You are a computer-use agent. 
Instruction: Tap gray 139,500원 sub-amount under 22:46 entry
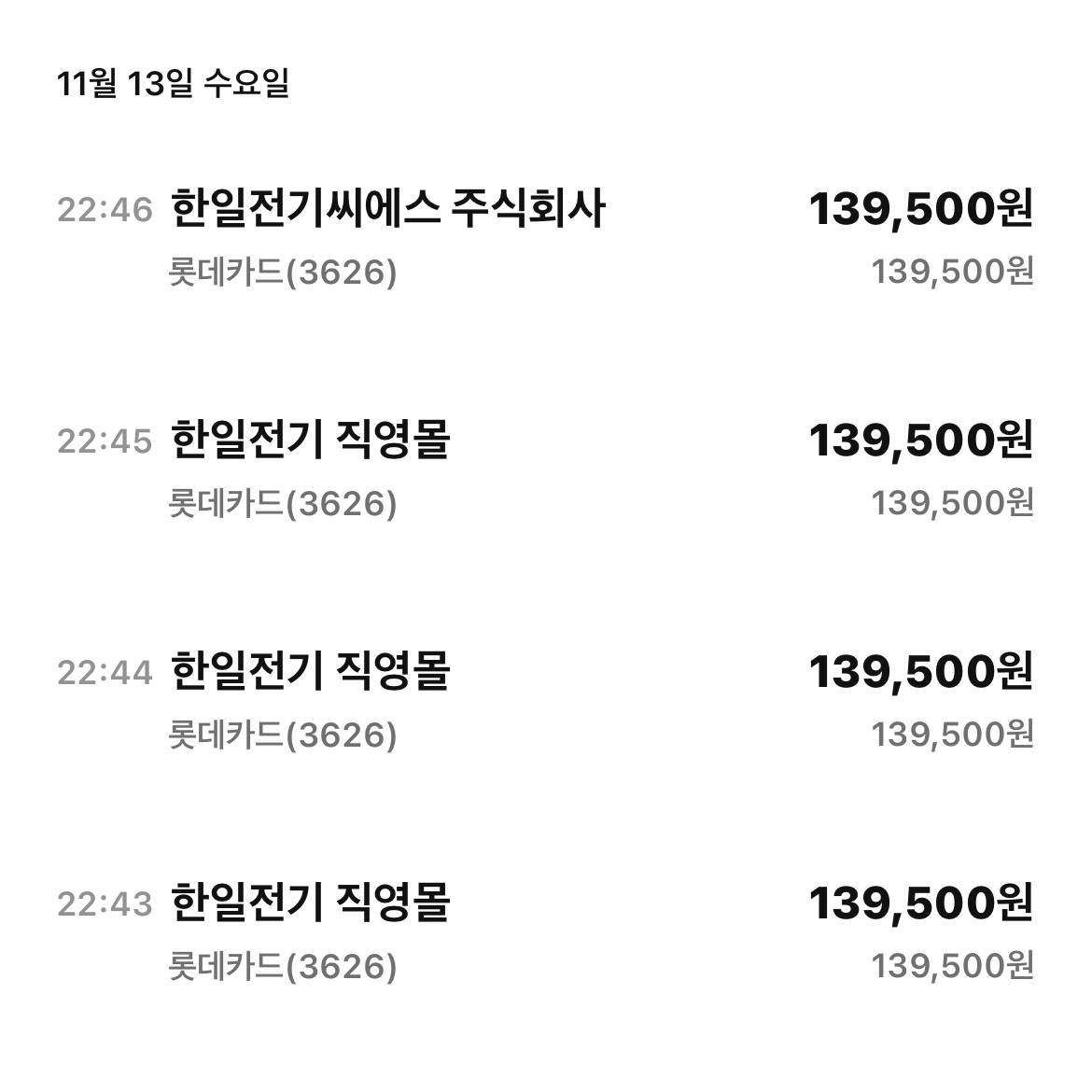(x=952, y=271)
